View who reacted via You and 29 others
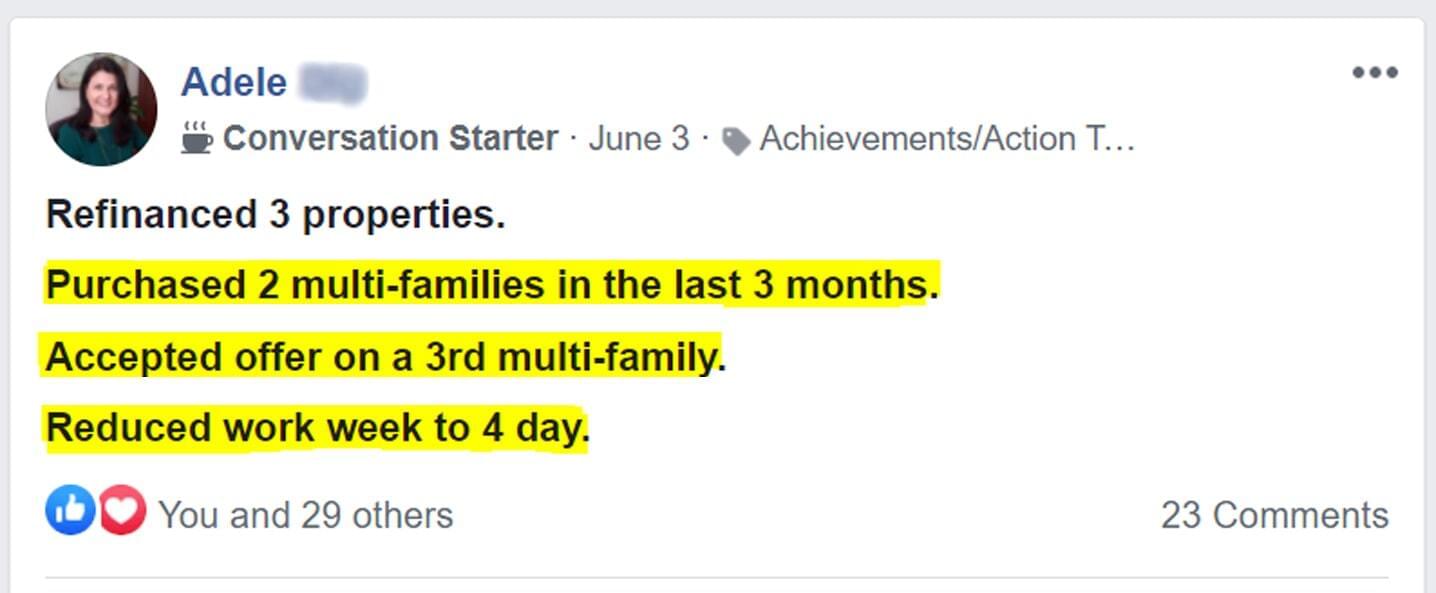The height and width of the screenshot is (593, 1436). [306, 515]
